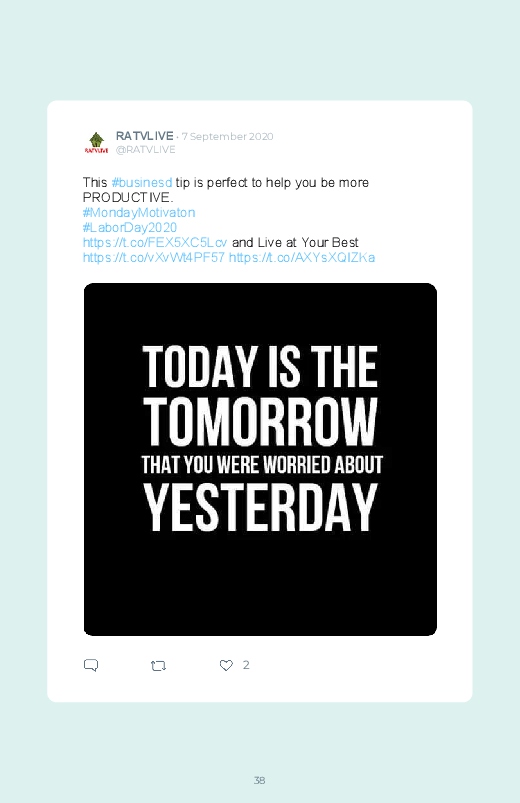Open the 7 September 2020 timestamp
The image size is (520, 803).
point(227,136)
